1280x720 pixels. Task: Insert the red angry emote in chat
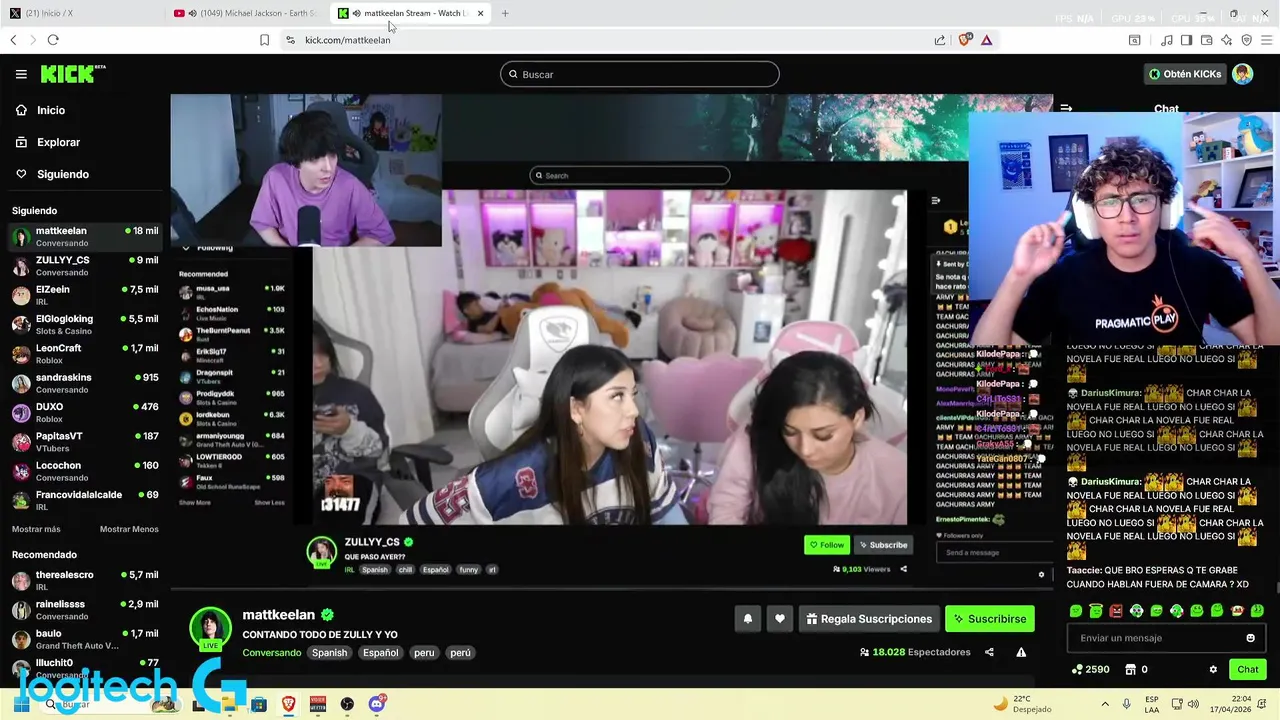tap(1116, 611)
